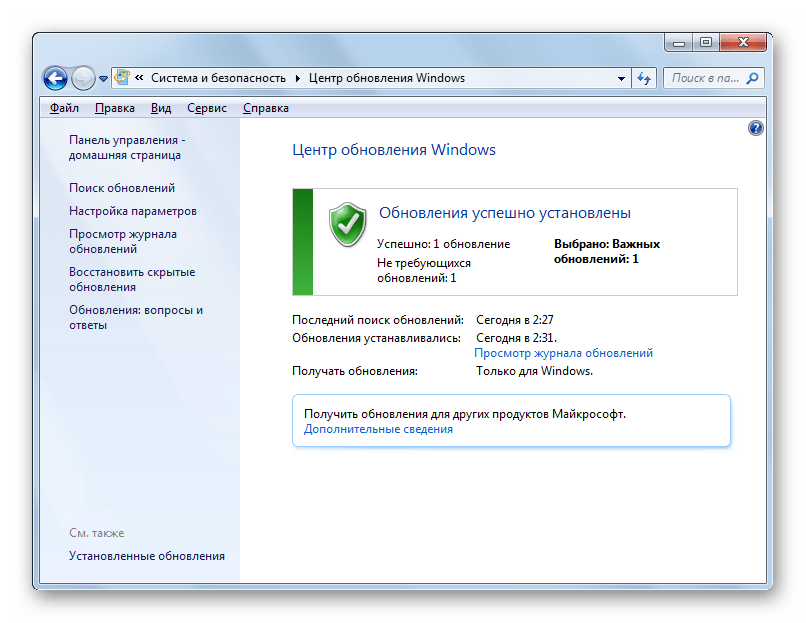
Task: Close the Windows Update window
Action: (x=743, y=42)
